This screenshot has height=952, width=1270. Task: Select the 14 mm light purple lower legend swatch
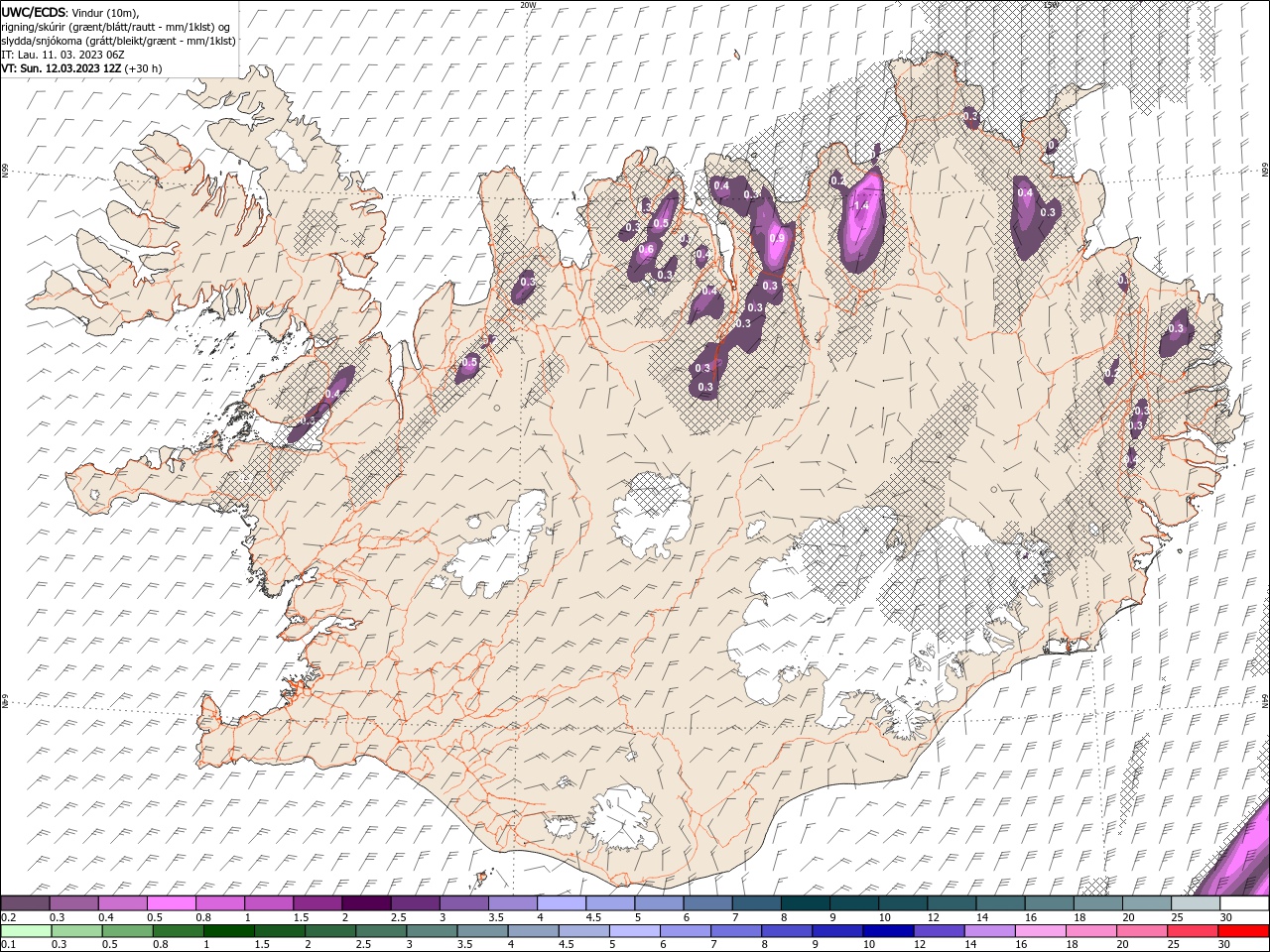click(990, 931)
